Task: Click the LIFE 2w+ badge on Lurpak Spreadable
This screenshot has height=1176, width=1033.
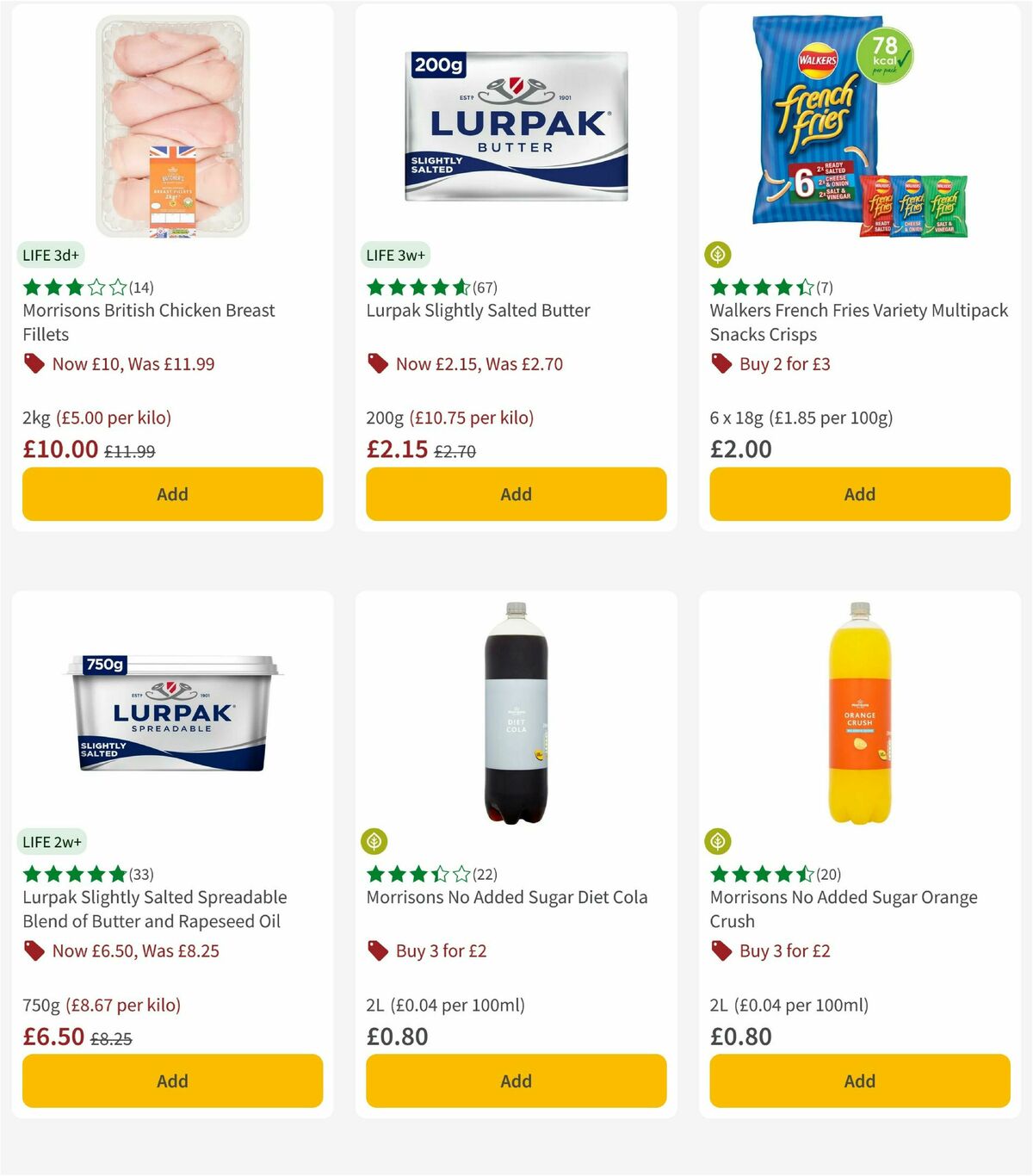Action: (52, 842)
